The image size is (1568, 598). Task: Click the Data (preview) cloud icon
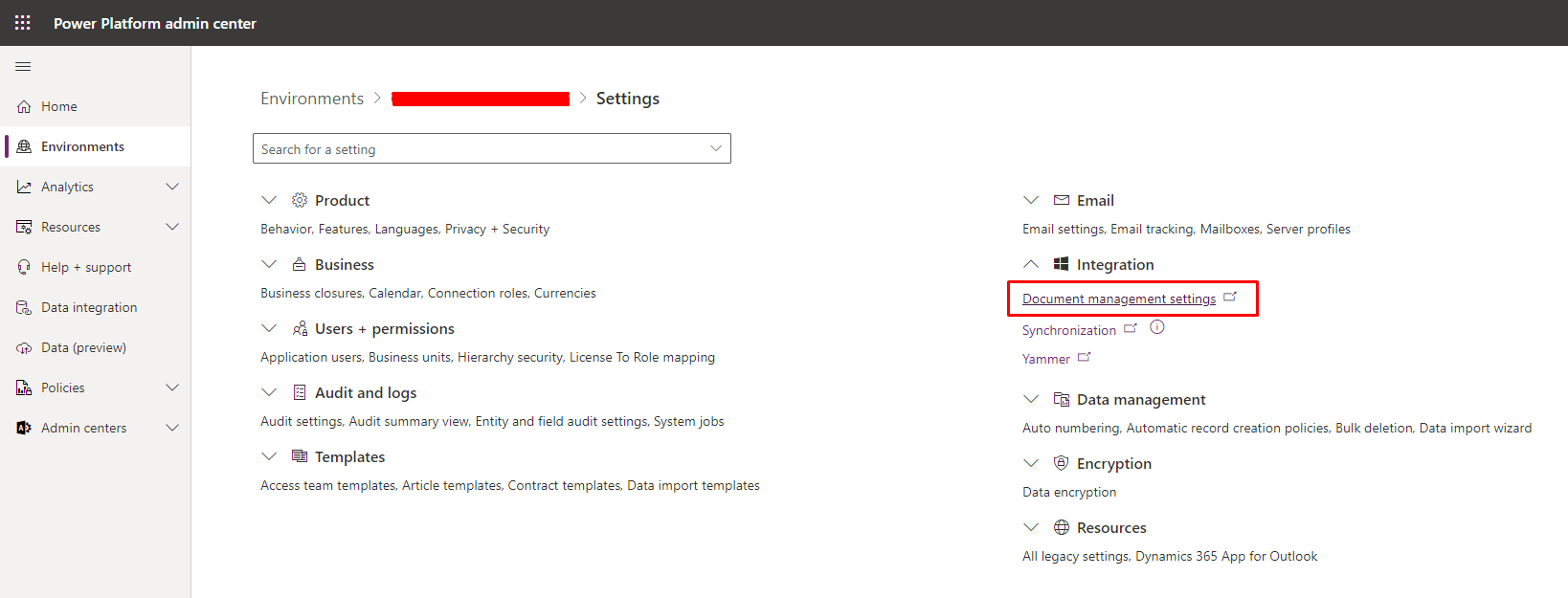tap(24, 348)
